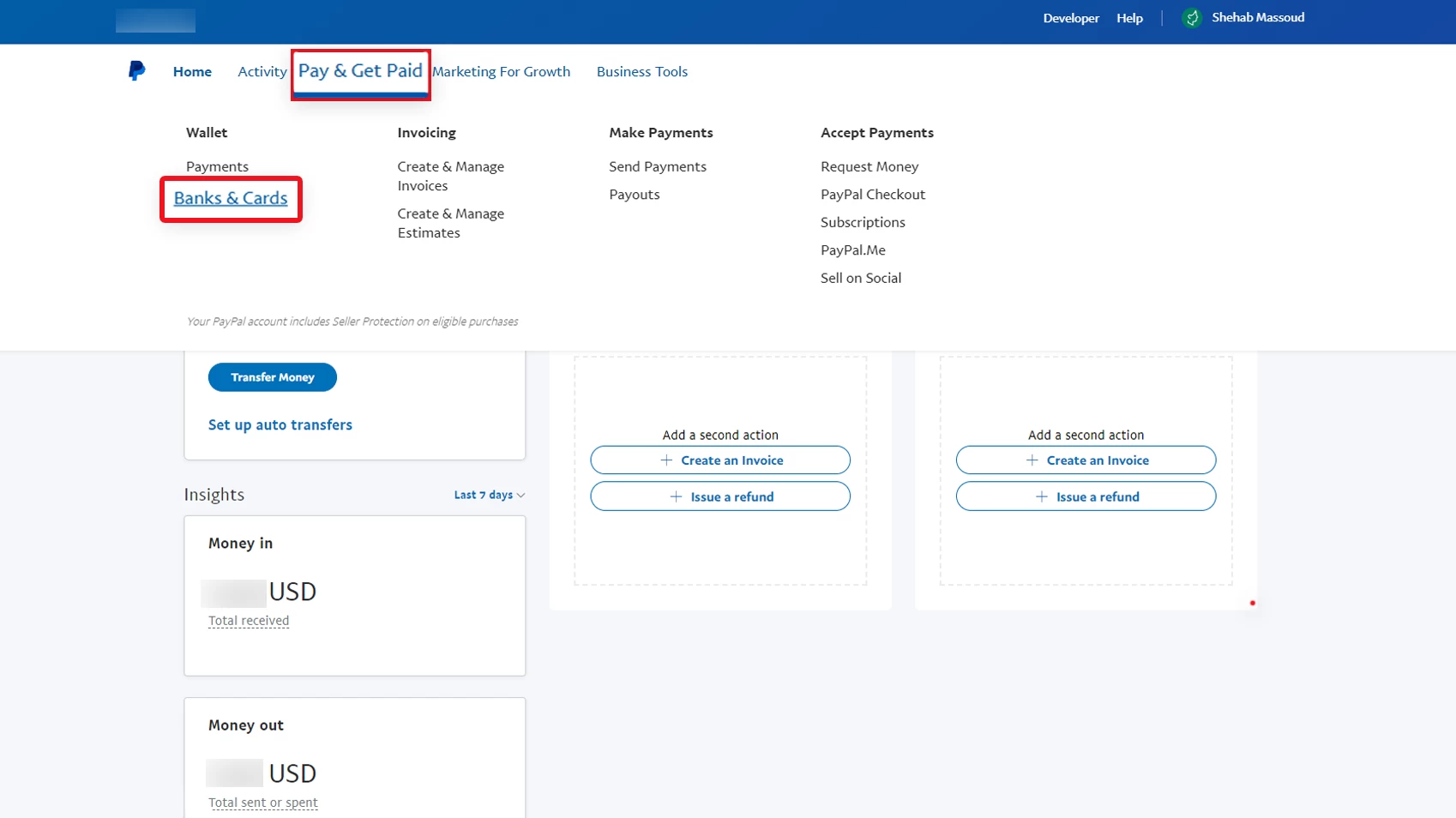Open Marketing For Growth menu
This screenshot has height=818, width=1456.
pyautogui.click(x=501, y=72)
